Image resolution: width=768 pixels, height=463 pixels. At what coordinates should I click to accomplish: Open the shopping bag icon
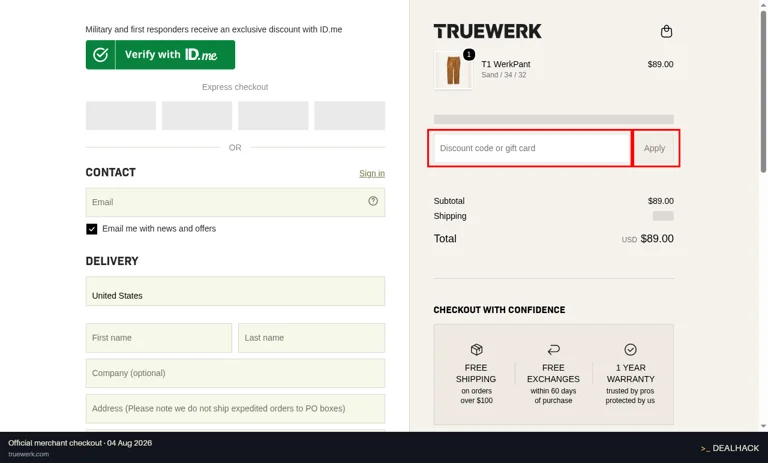[666, 31]
